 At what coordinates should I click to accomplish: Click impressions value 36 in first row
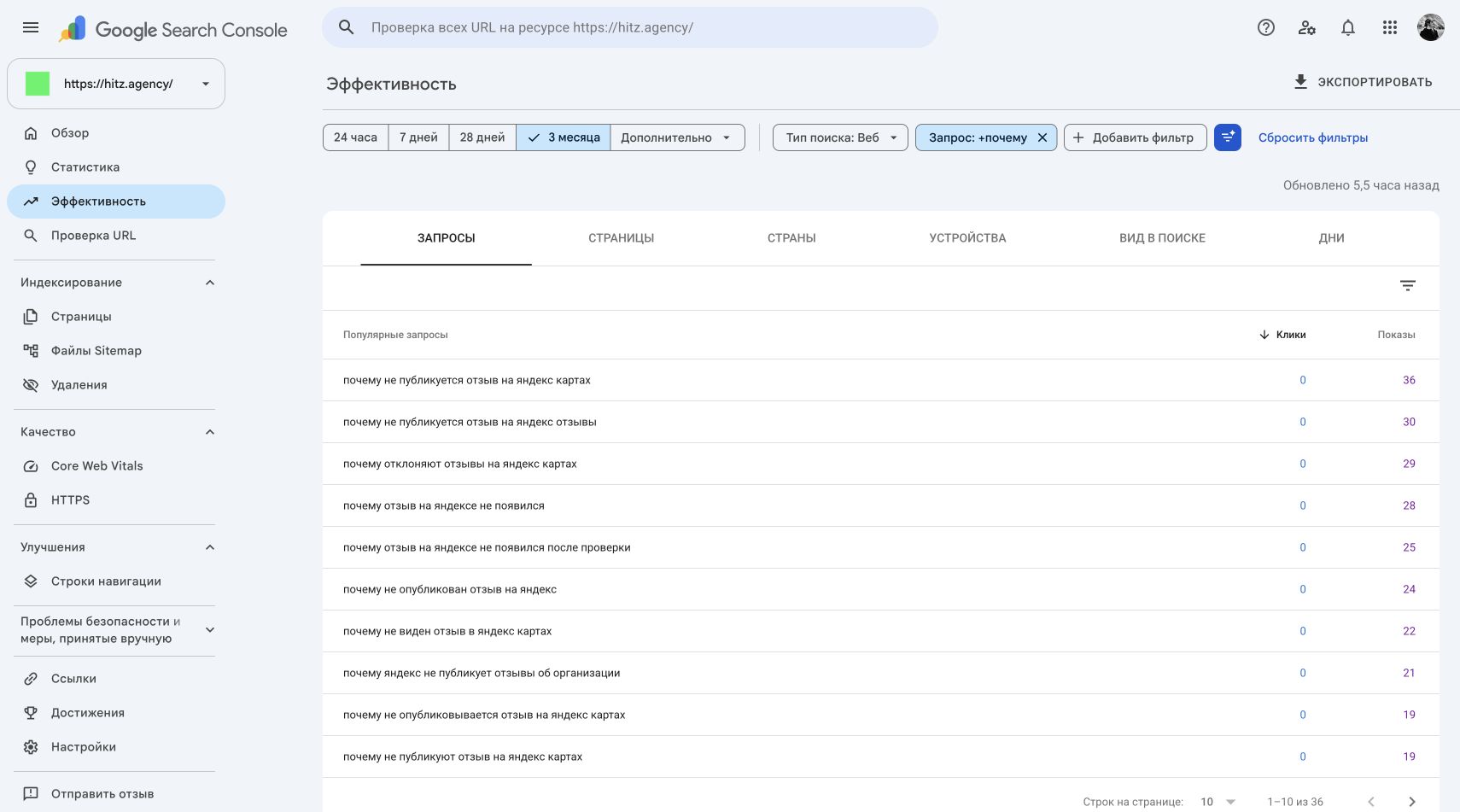1409,380
